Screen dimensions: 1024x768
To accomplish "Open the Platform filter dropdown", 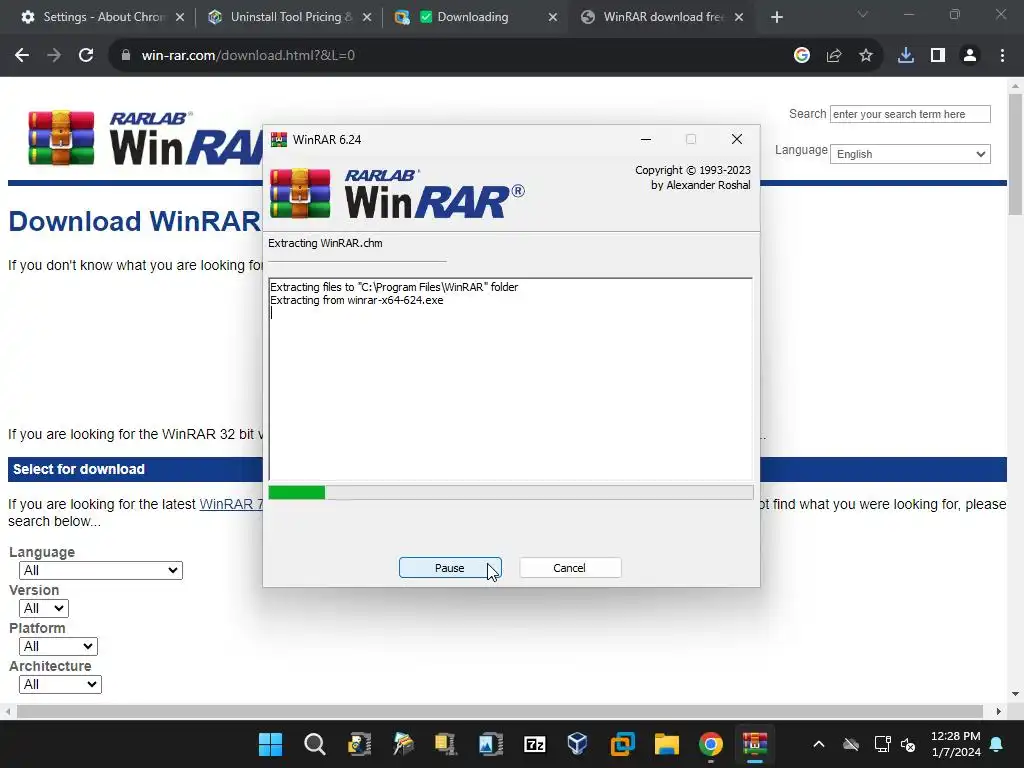I will click(58, 647).
